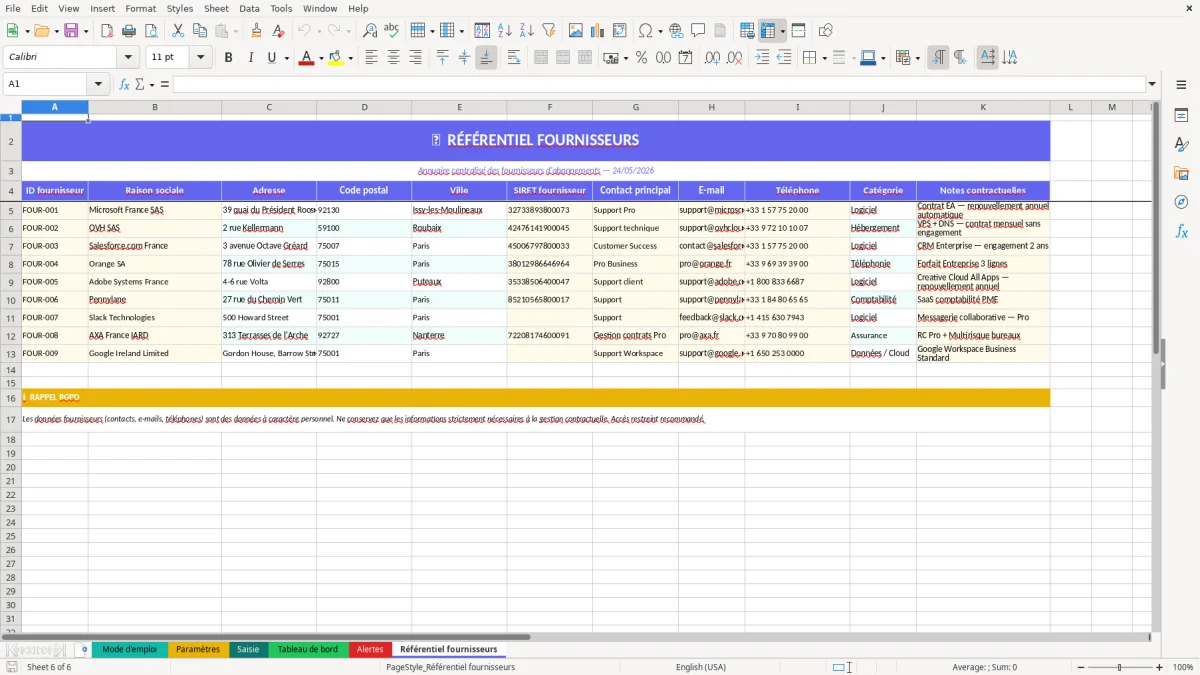This screenshot has height=675, width=1200.
Task: Run the Spelling check icon
Action: [392, 31]
